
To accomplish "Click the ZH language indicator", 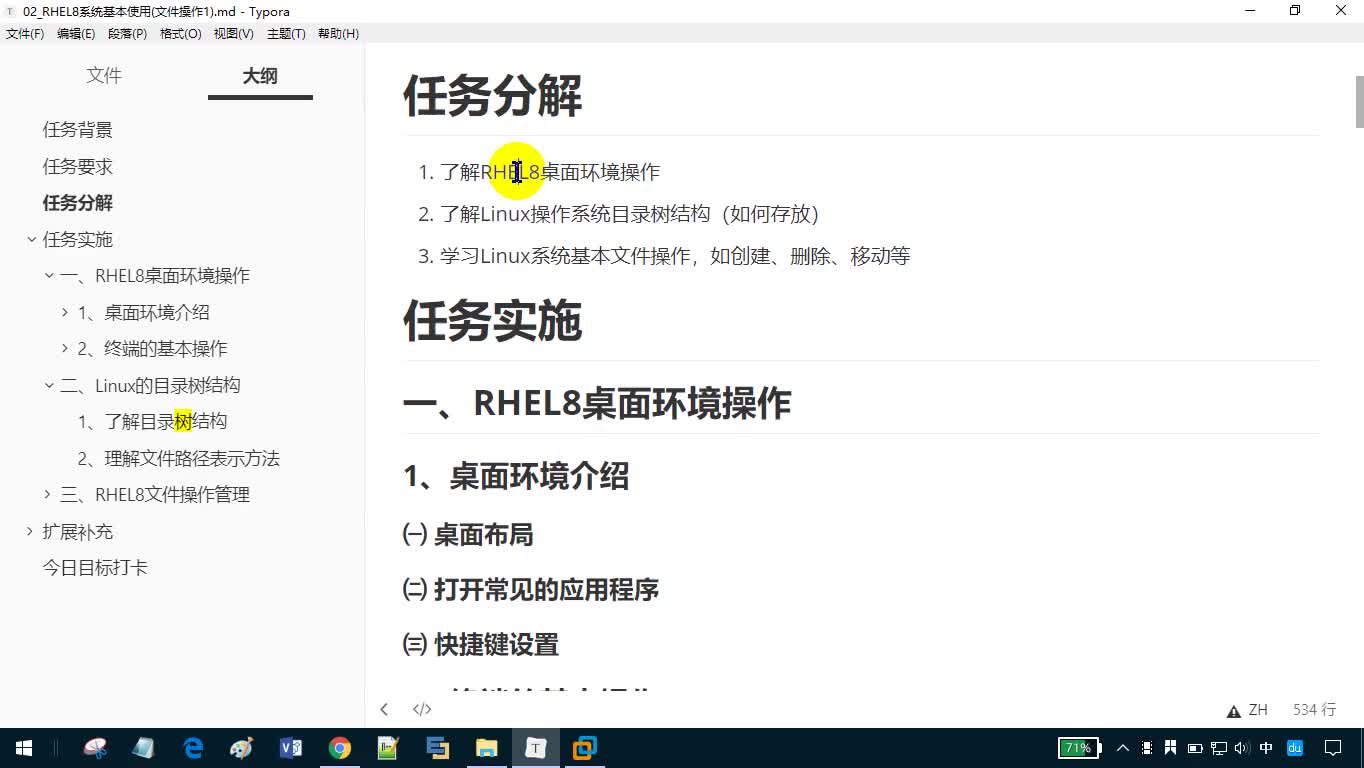I will [x=1258, y=709].
